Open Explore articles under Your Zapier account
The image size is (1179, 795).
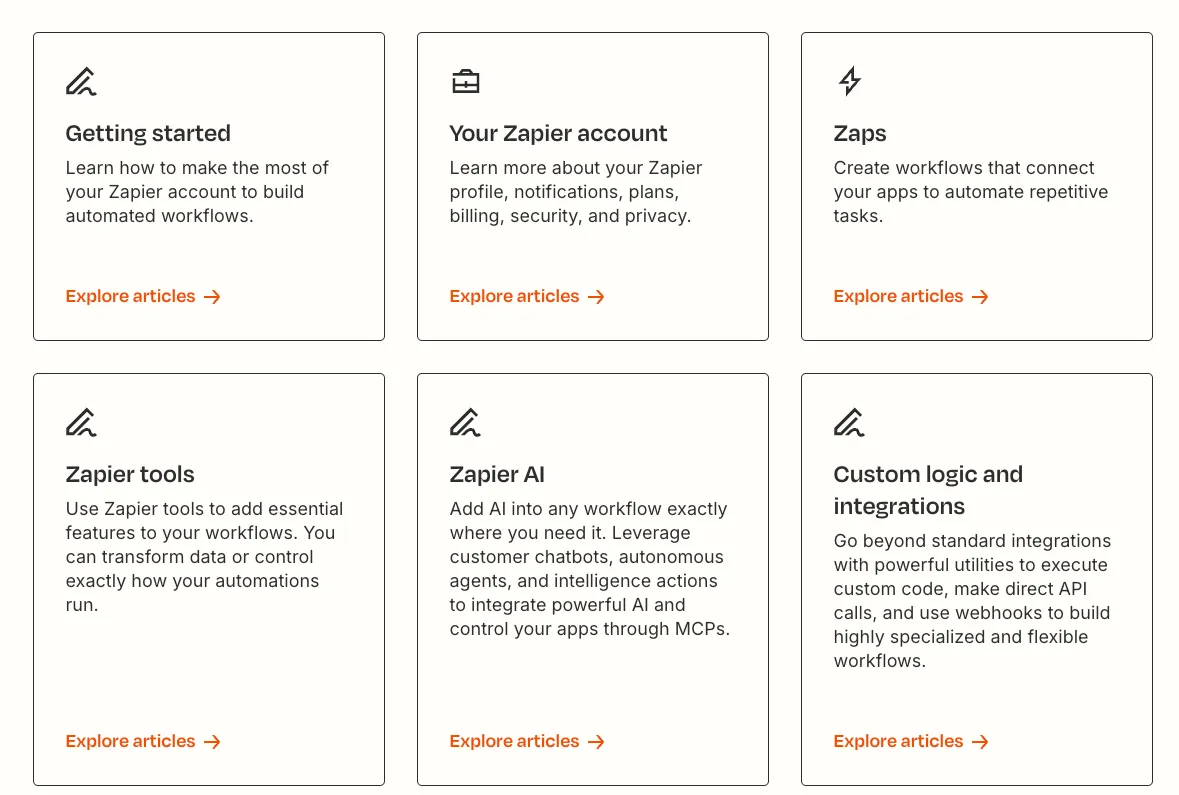[x=515, y=297]
